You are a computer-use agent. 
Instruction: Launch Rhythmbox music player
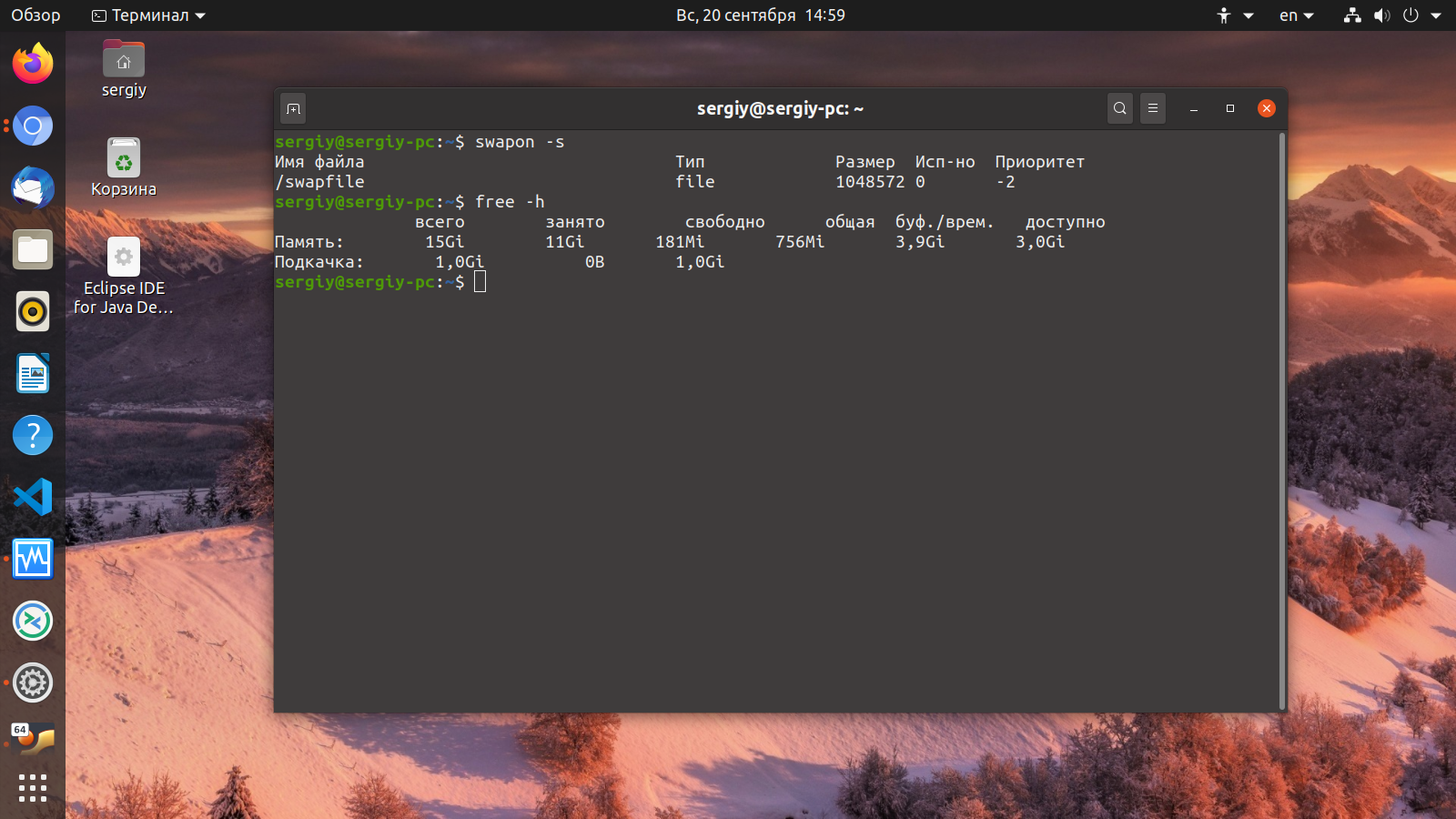tap(33, 311)
